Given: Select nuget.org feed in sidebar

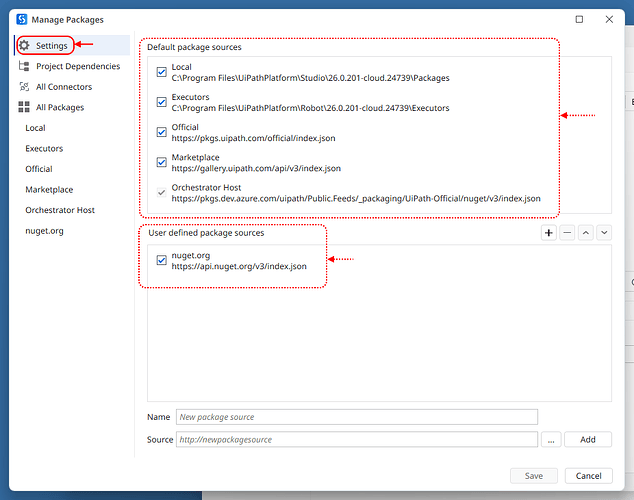Looking at the screenshot, I should [44, 231].
